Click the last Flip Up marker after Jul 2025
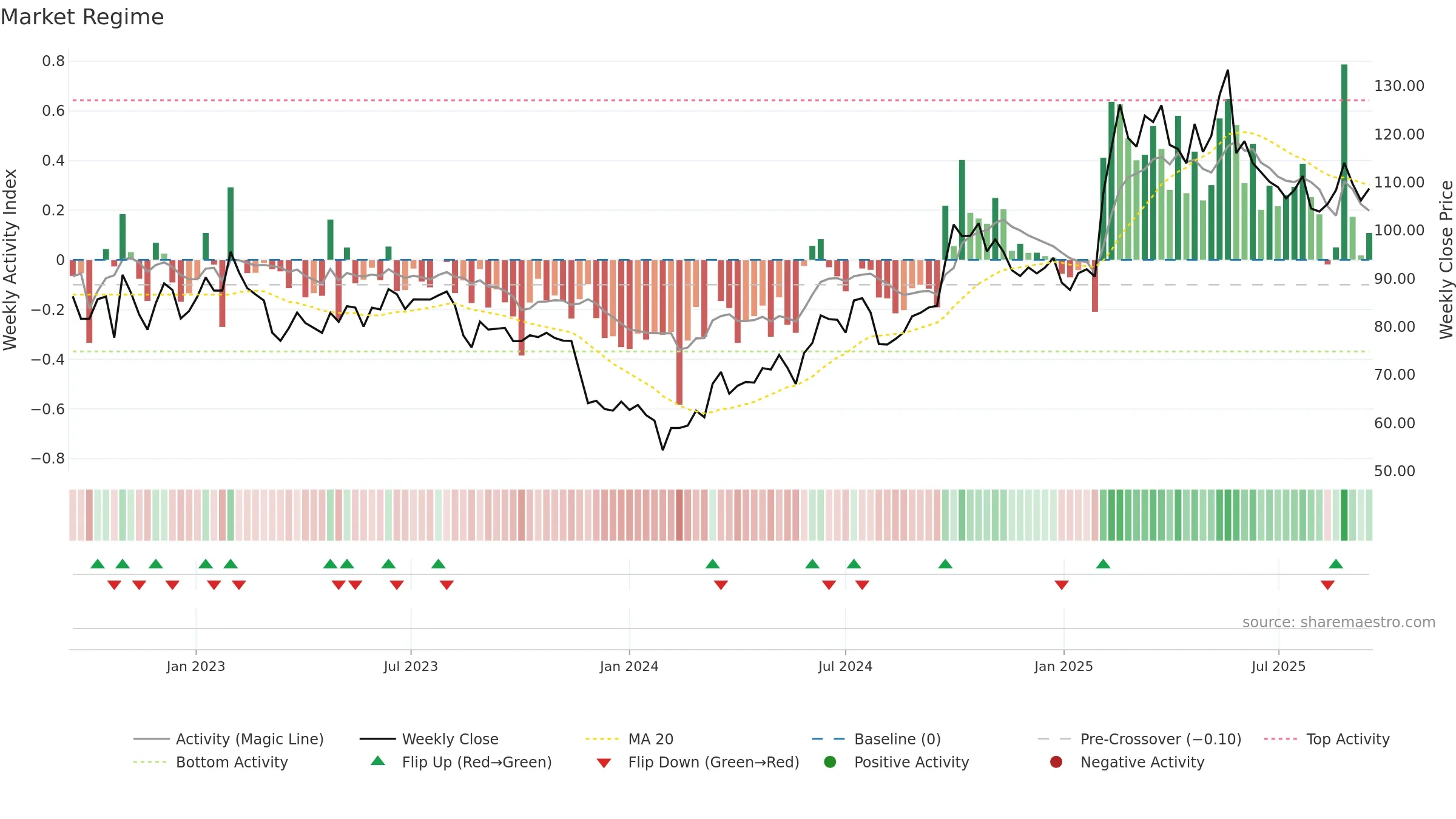 click(x=1336, y=564)
